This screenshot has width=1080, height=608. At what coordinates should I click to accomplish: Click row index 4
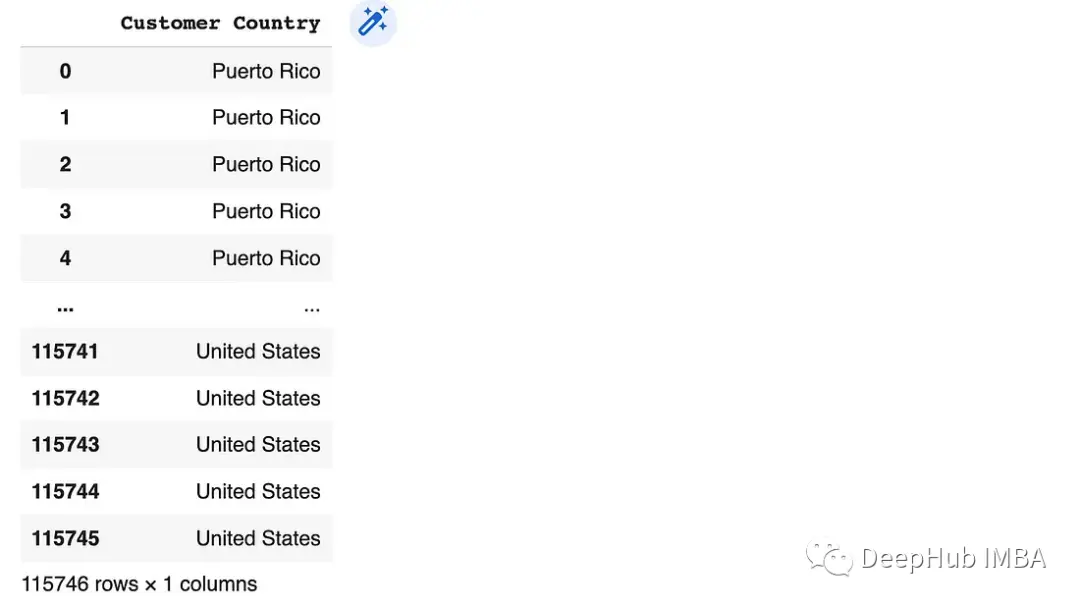click(65, 258)
